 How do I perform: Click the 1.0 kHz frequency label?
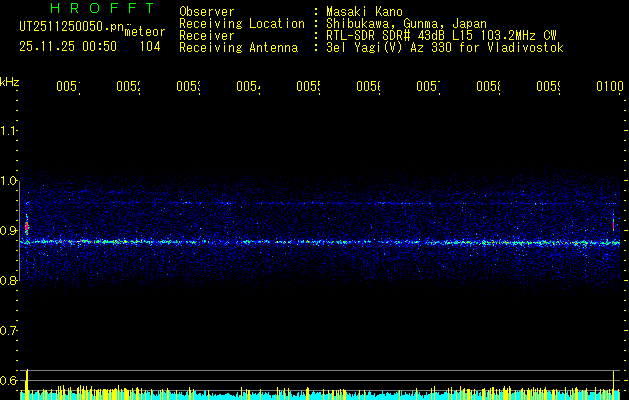pyautogui.click(x=8, y=181)
